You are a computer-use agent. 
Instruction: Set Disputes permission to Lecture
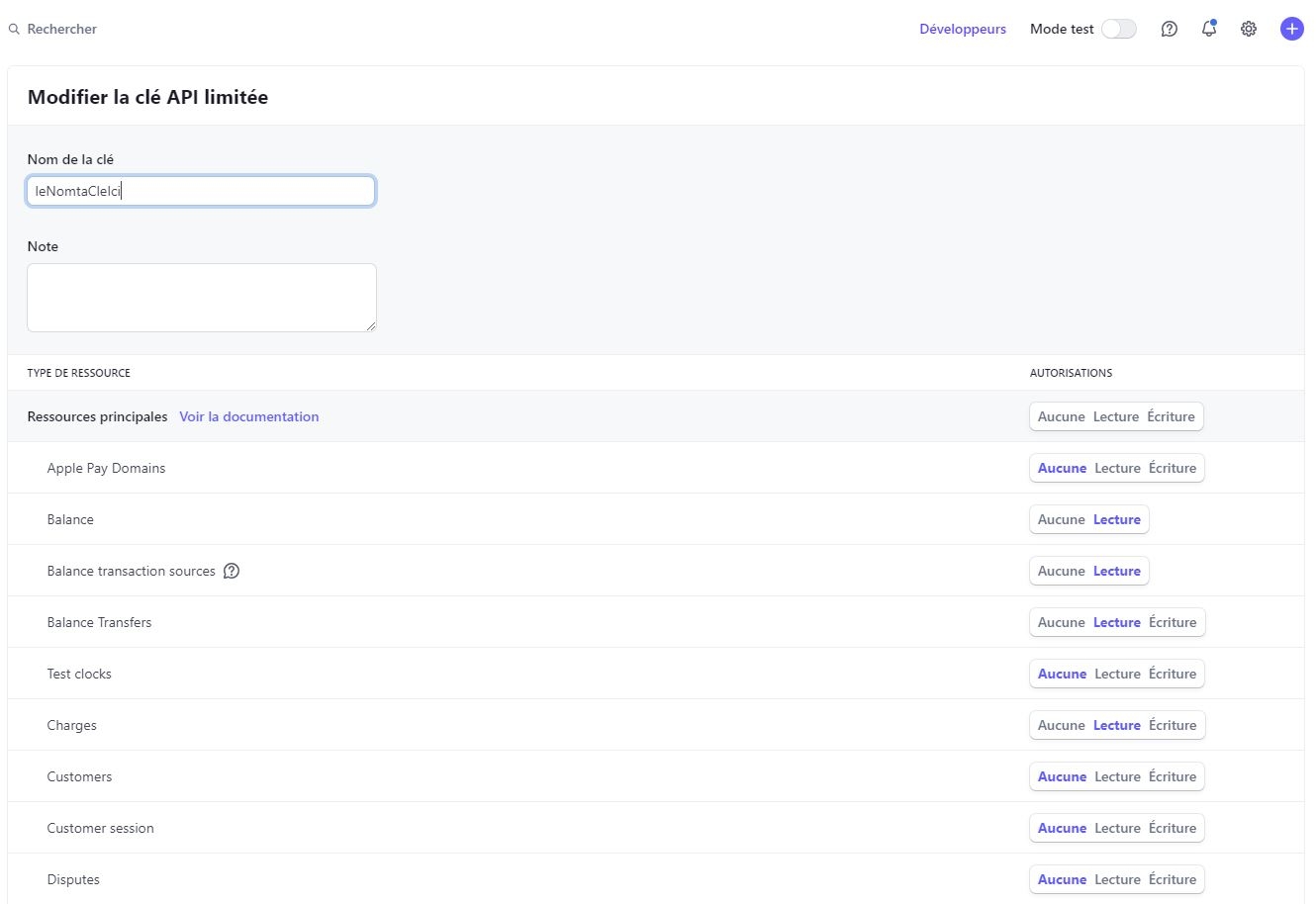point(1117,879)
